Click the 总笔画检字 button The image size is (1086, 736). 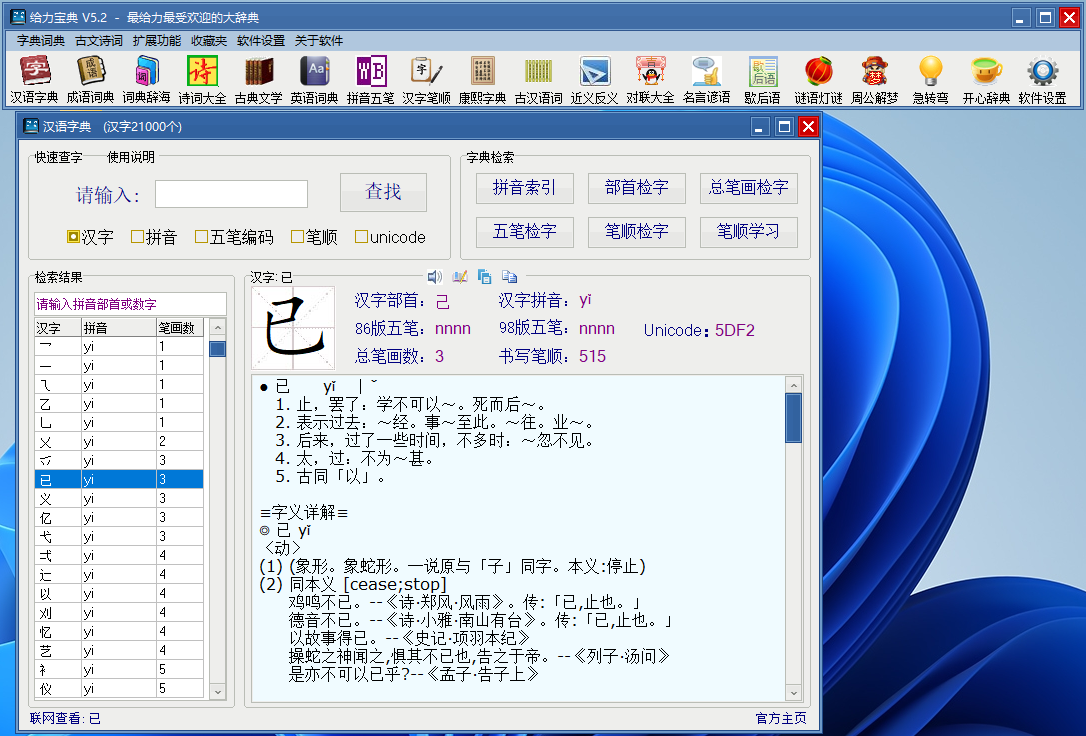(749, 188)
